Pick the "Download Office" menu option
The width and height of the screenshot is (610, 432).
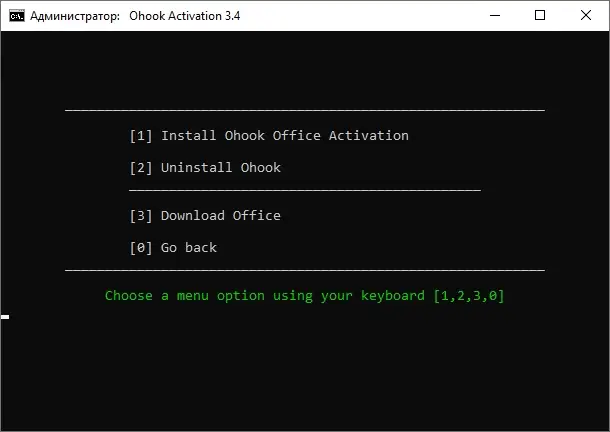[220, 216]
